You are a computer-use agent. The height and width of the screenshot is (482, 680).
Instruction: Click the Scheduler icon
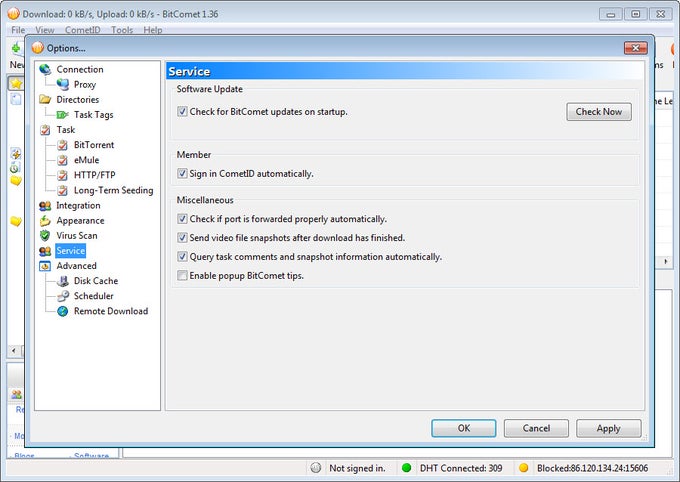coord(62,296)
